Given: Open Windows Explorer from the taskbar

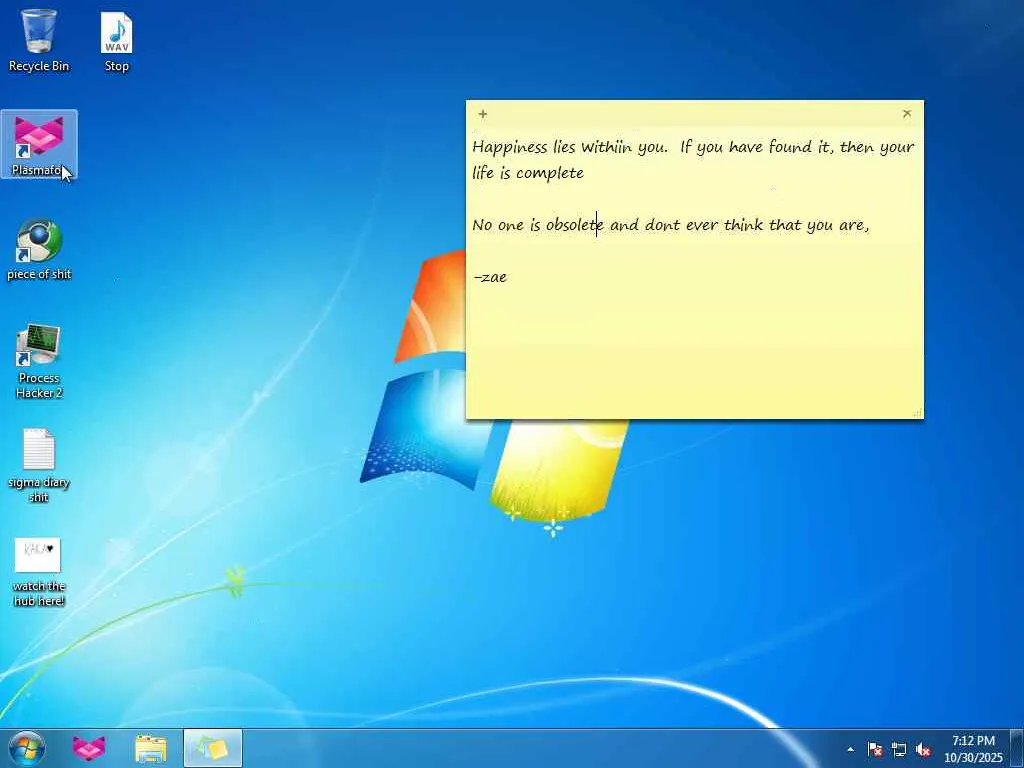Looking at the screenshot, I should tap(151, 748).
